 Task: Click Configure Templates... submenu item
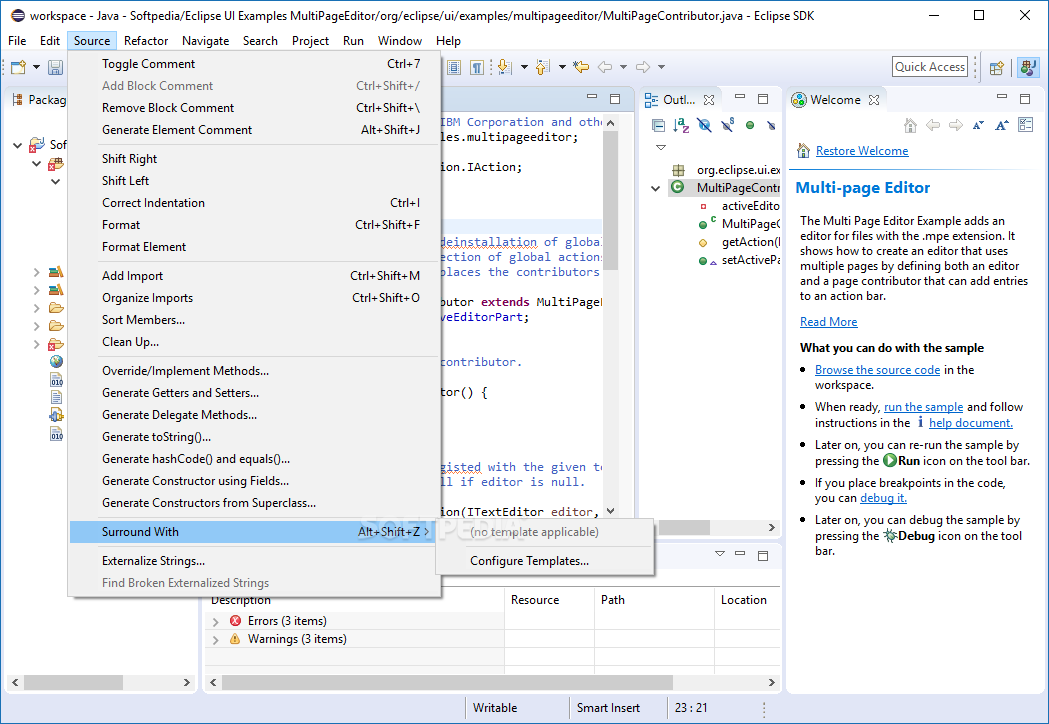[545, 561]
